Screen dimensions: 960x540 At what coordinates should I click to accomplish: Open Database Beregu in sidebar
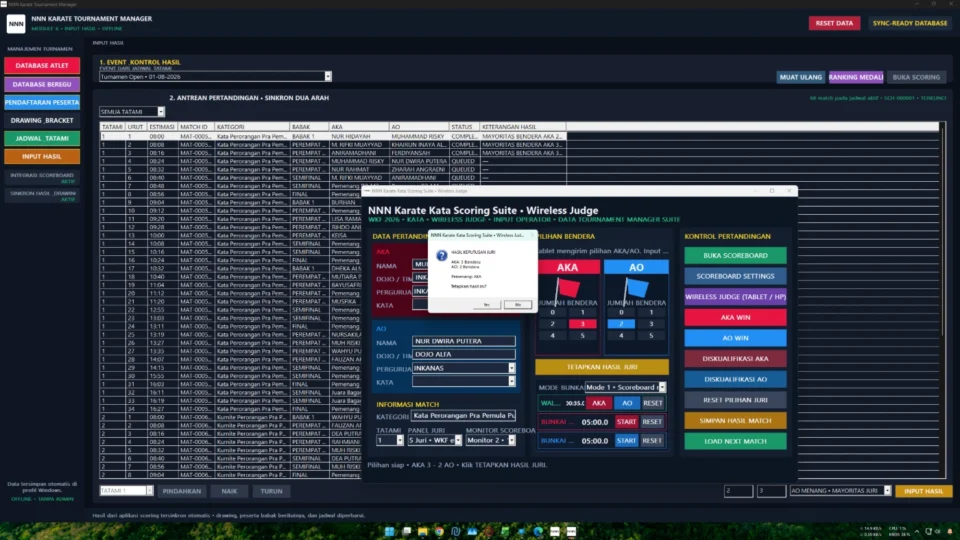pos(42,84)
